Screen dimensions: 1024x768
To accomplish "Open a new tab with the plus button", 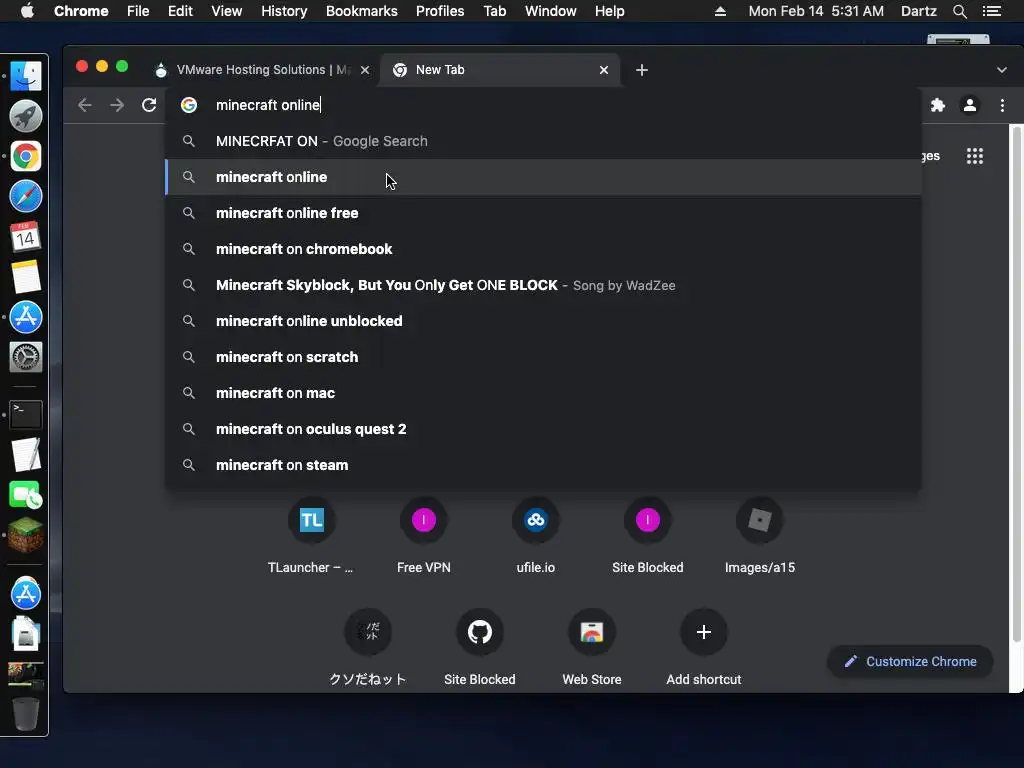I will coord(642,70).
